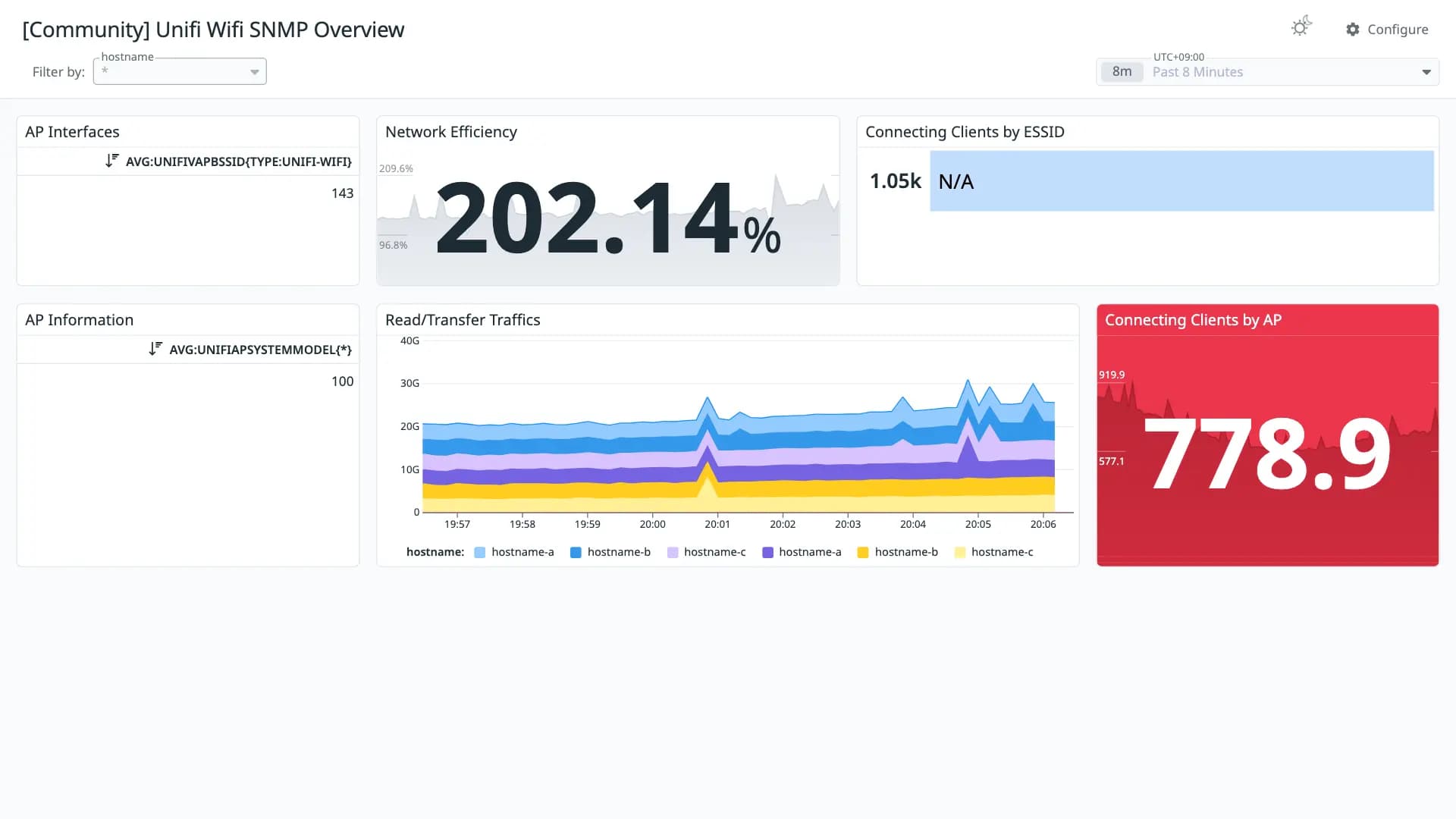
Task: Toggle blue hostname-b legend swatch
Action: point(576,552)
